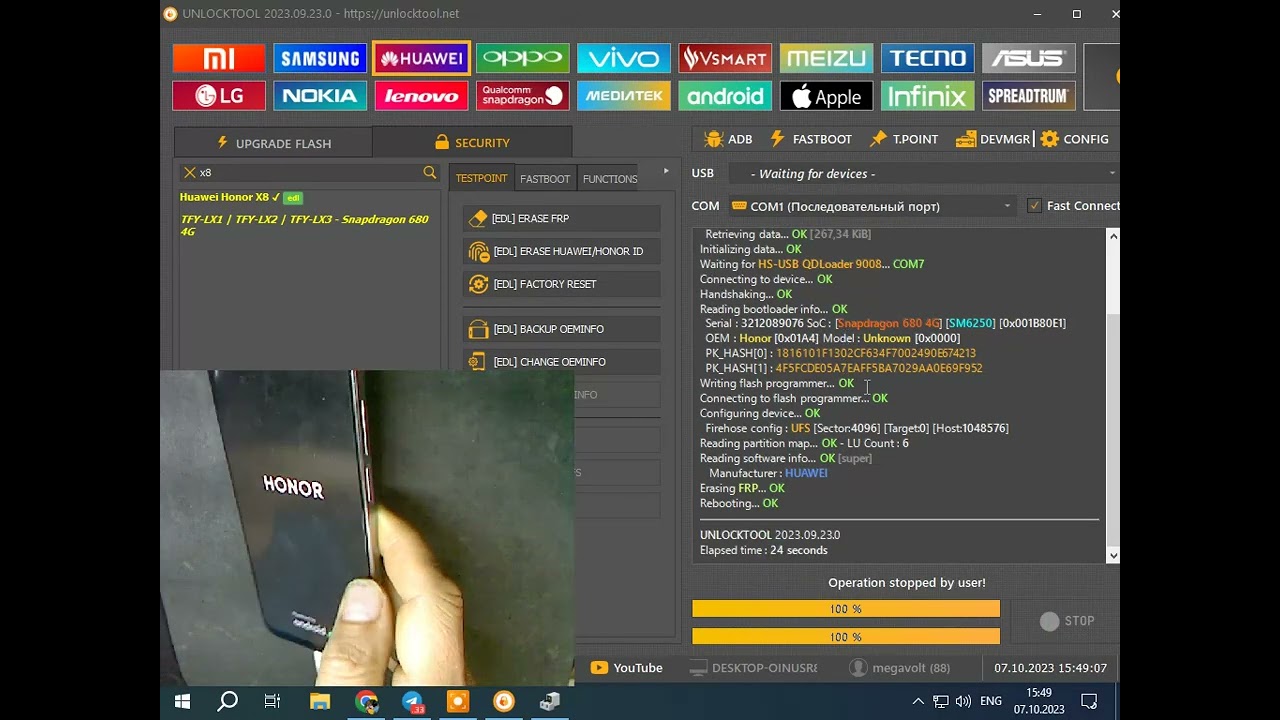Image resolution: width=1280 pixels, height=720 pixels.
Task: Open the TESTPOINT tab
Action: pyautogui.click(x=481, y=178)
